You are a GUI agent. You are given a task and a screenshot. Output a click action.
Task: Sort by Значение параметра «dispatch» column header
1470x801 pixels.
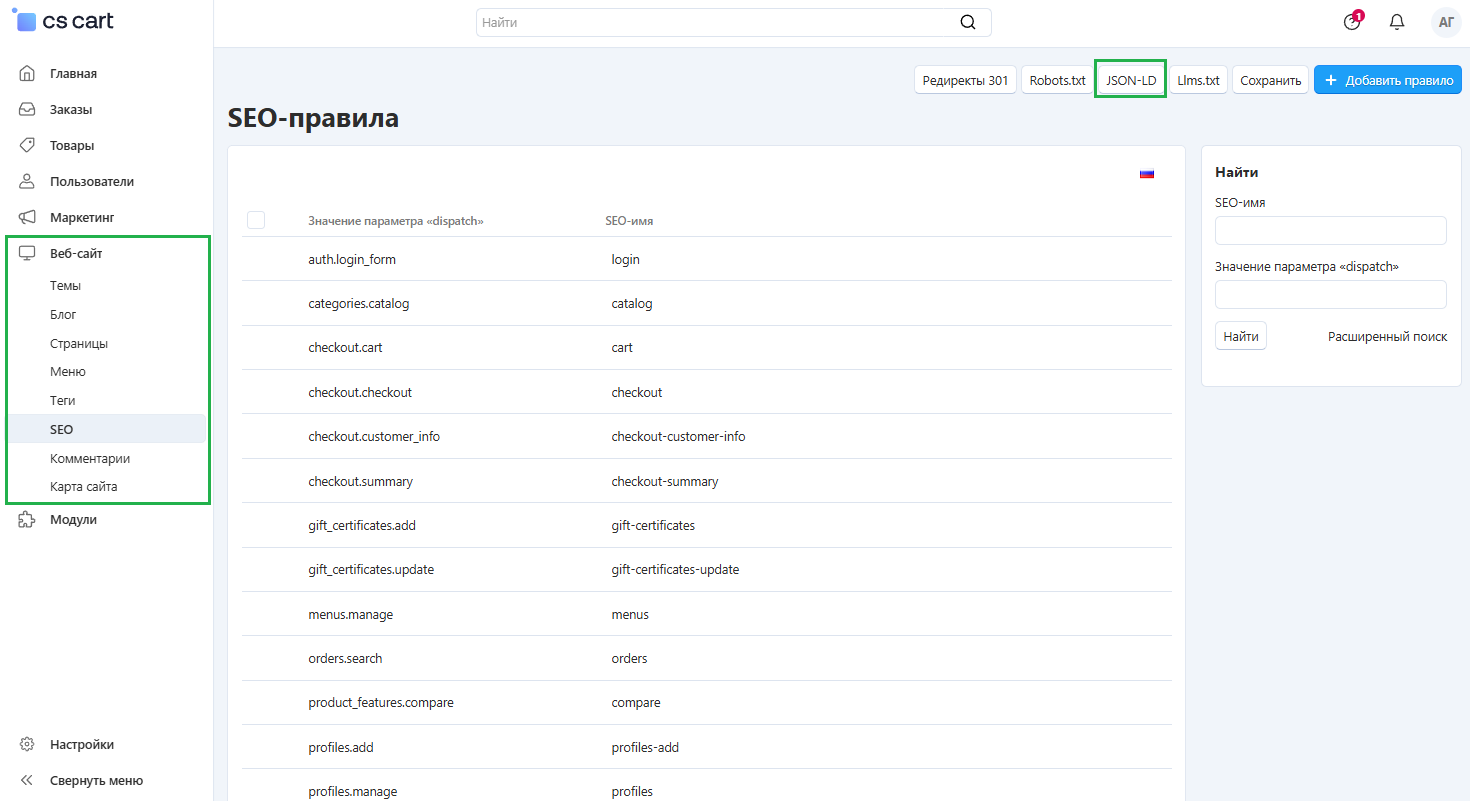[x=396, y=220]
